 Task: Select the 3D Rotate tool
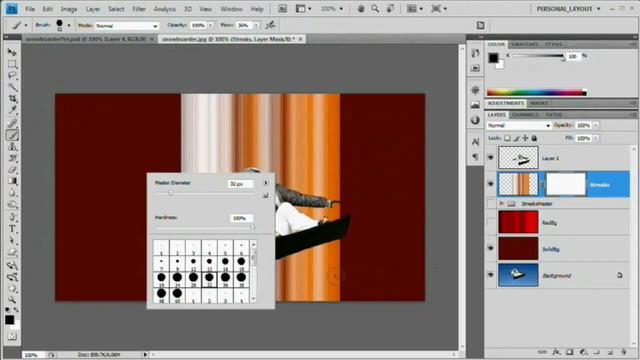pyautogui.click(x=12, y=265)
